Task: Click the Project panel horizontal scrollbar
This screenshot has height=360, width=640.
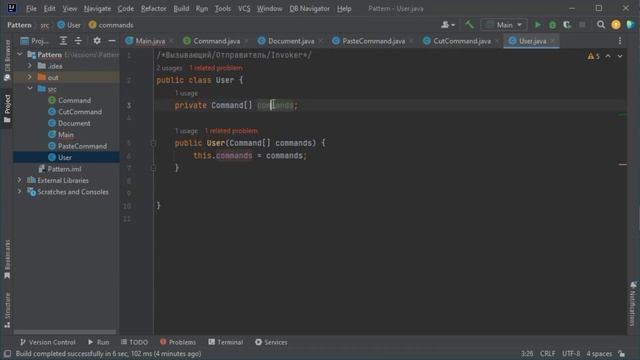Action: point(64,332)
